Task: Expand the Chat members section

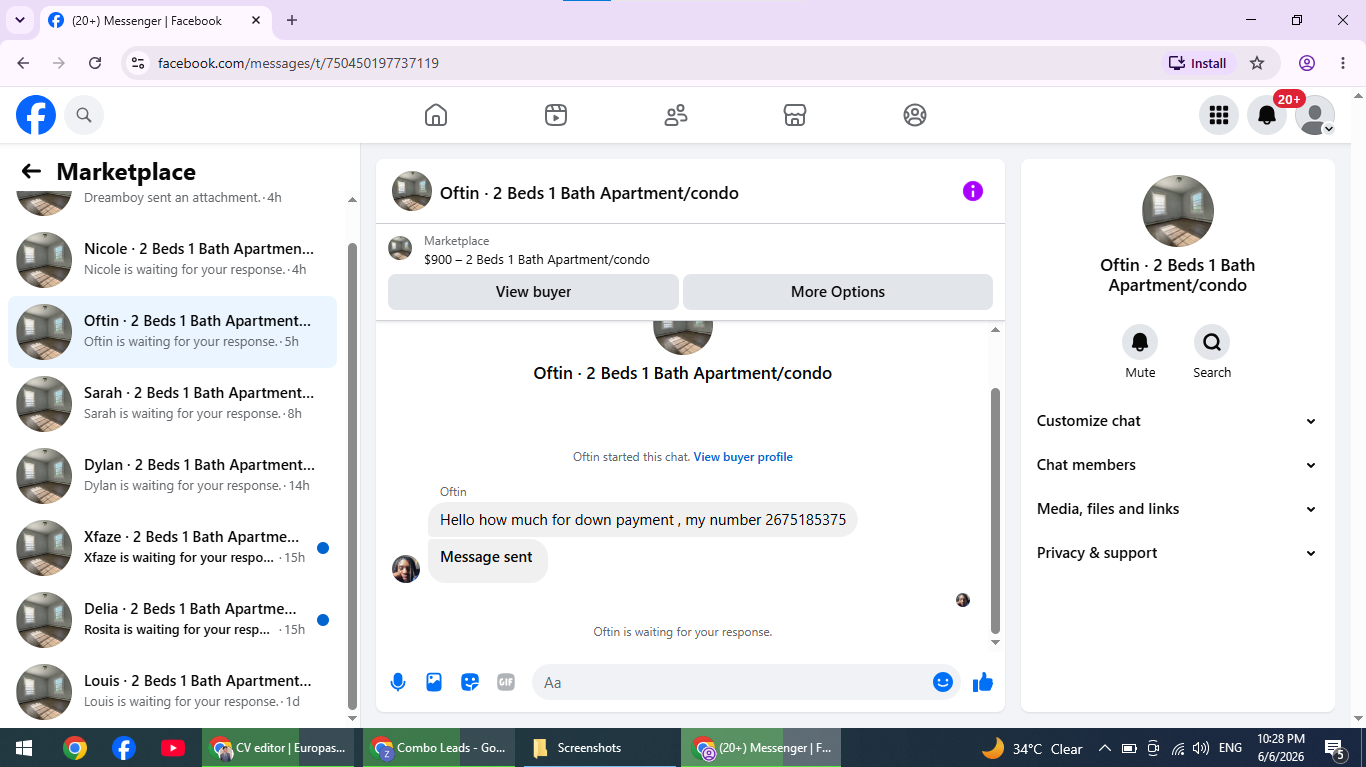Action: coord(1178,465)
